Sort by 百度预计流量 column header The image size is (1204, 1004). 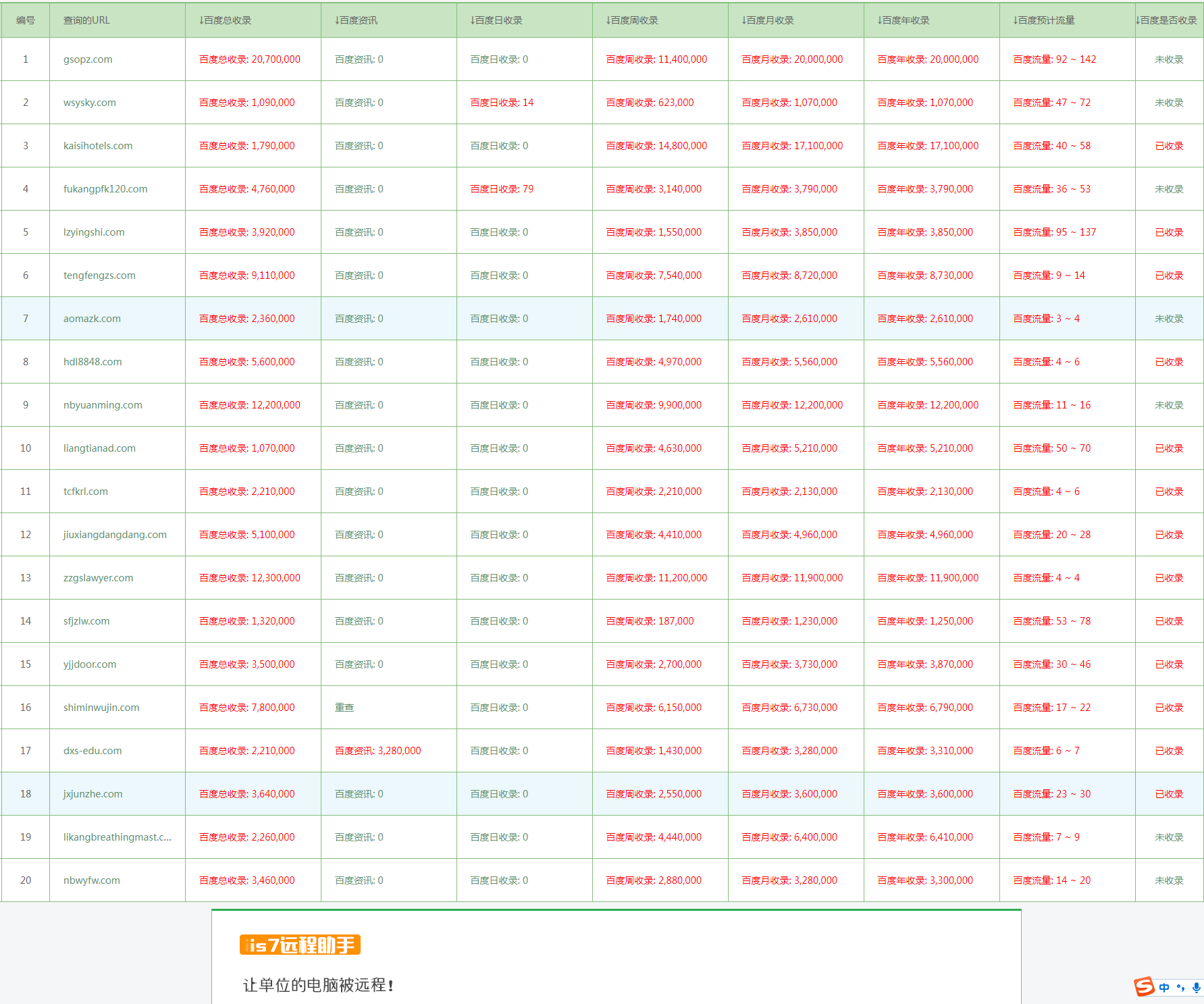coord(1044,20)
